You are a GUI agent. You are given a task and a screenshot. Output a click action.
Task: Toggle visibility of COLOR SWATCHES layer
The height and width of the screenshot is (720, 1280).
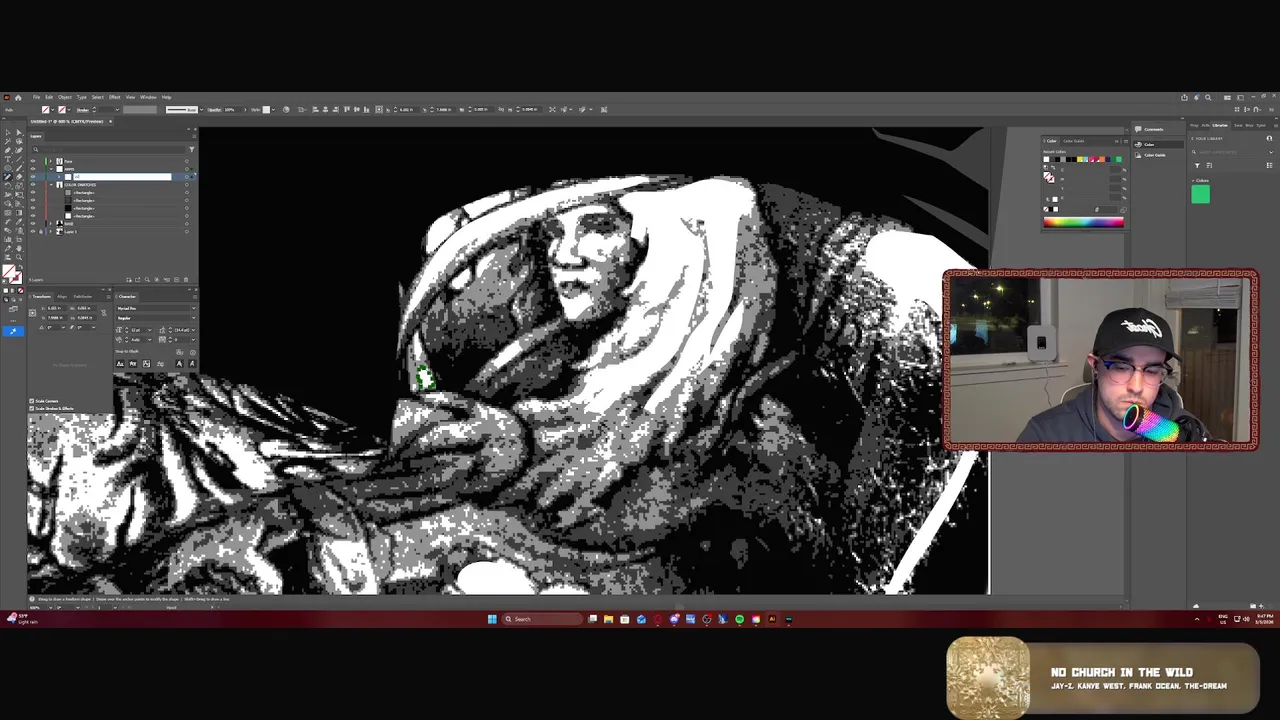[x=33, y=185]
